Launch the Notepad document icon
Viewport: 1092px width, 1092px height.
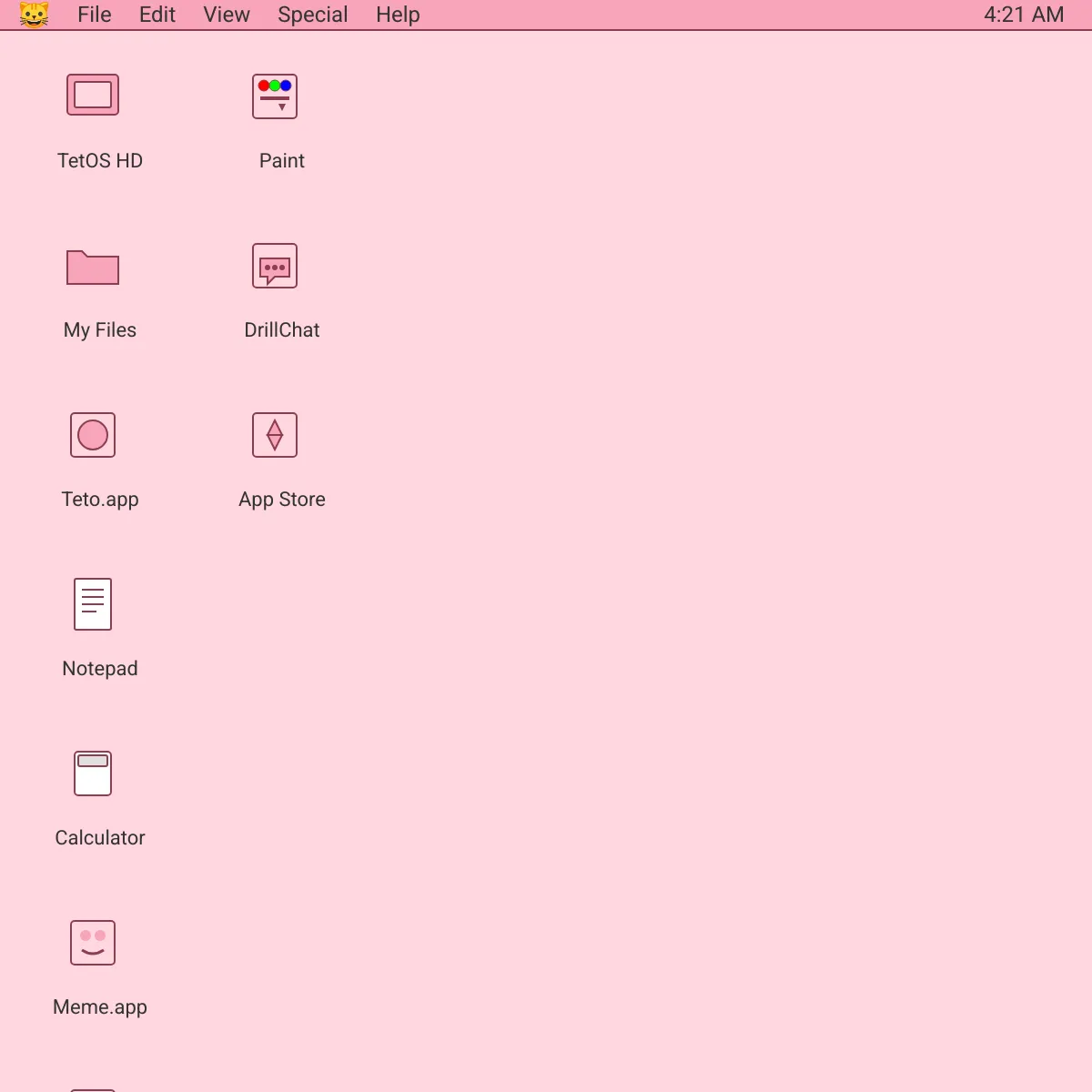pyautogui.click(x=93, y=604)
